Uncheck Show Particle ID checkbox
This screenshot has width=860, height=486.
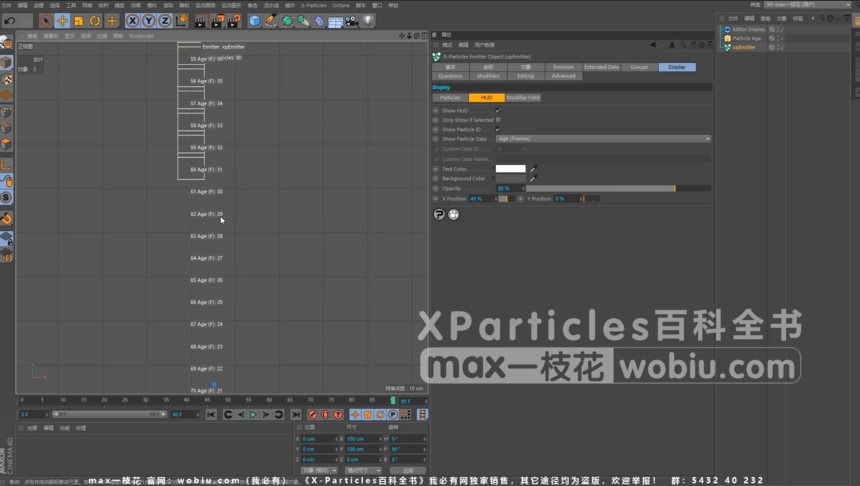(x=498, y=129)
